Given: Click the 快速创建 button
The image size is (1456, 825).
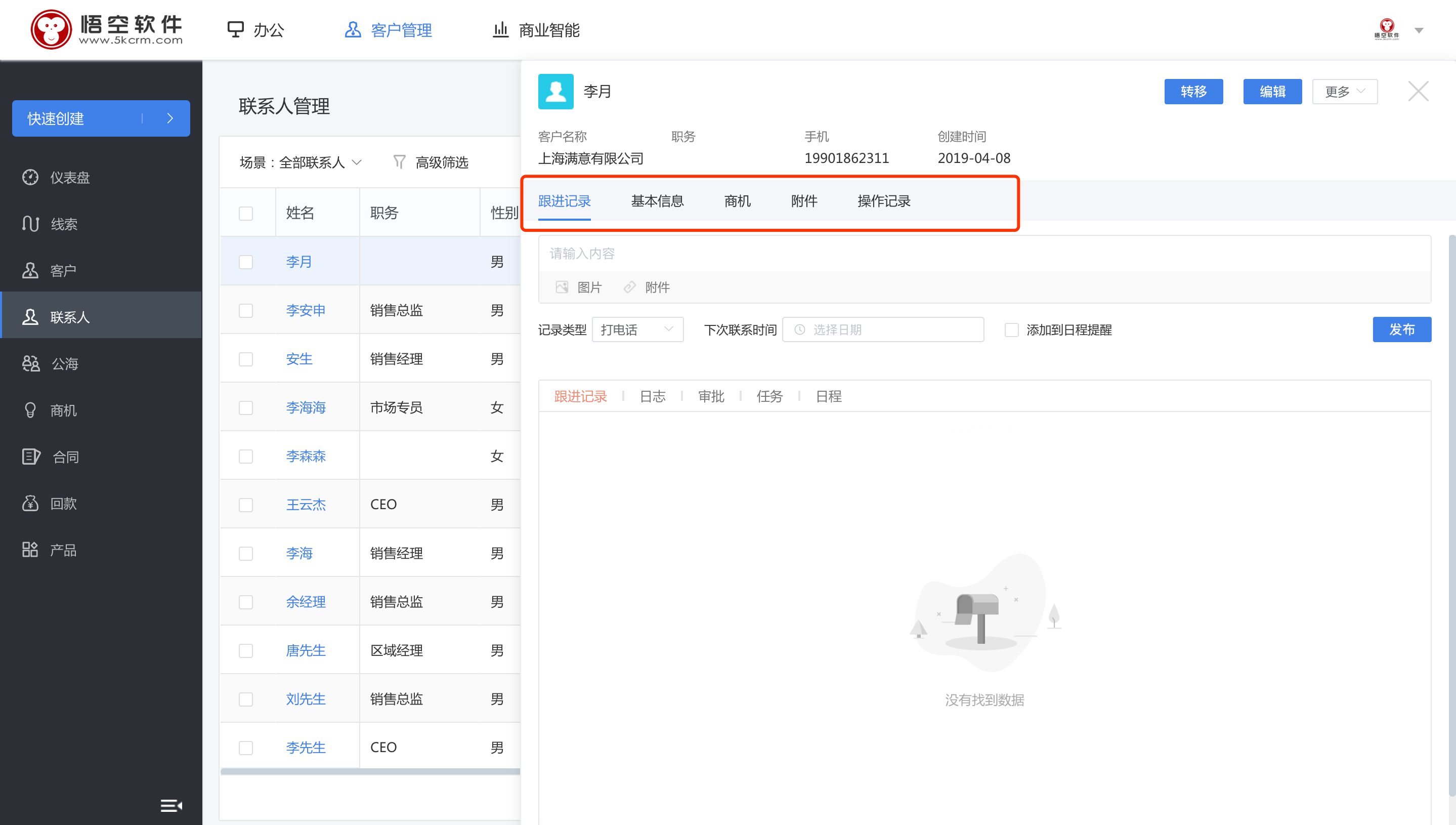Looking at the screenshot, I should [101, 118].
